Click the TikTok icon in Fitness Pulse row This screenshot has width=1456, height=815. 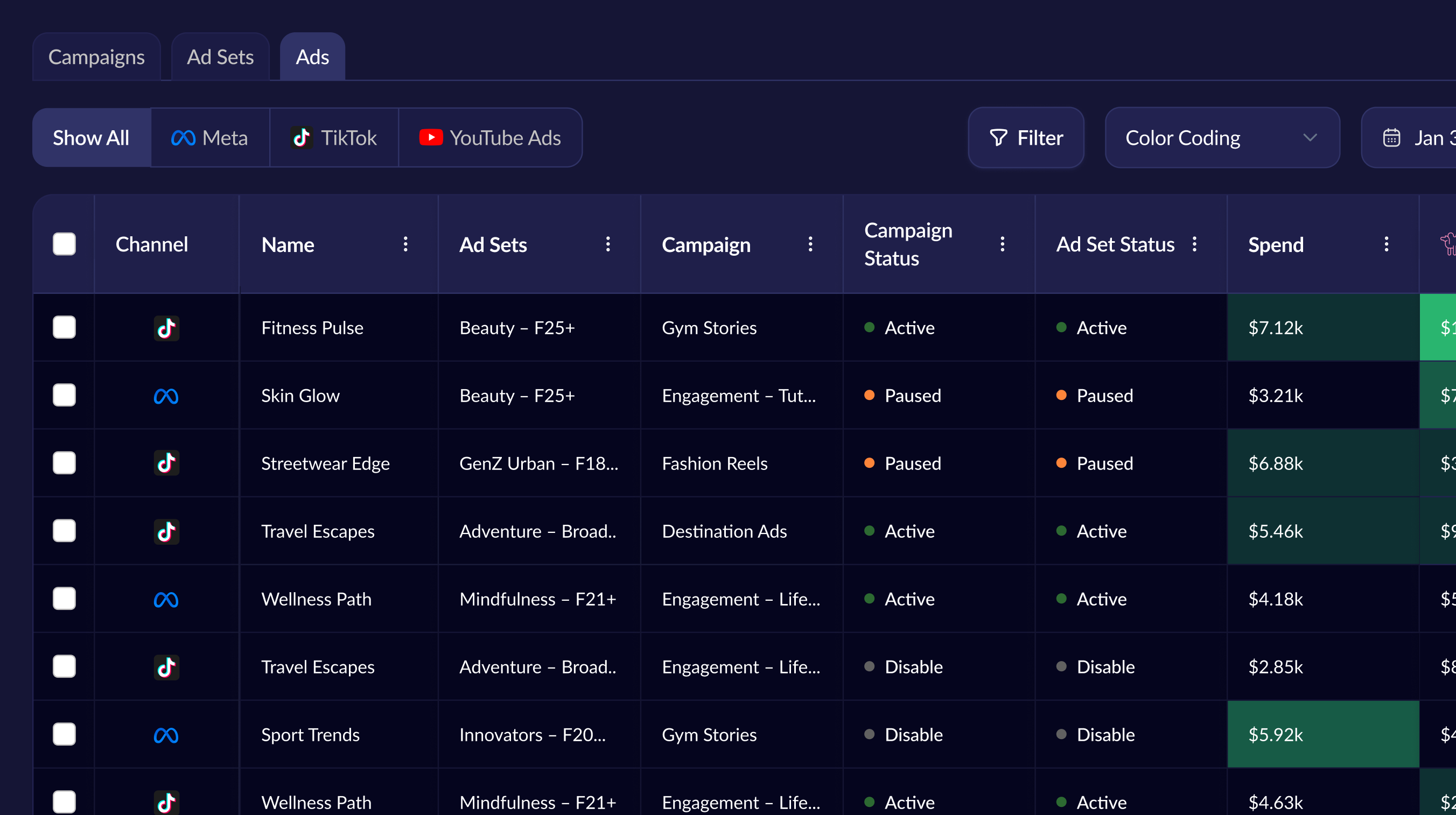click(166, 328)
